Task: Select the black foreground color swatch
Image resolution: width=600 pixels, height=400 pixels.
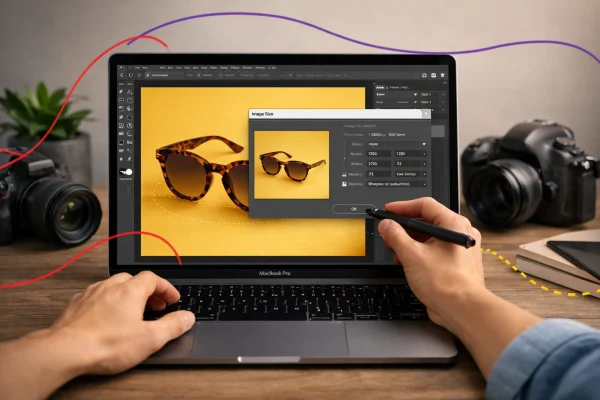Action: tap(122, 171)
